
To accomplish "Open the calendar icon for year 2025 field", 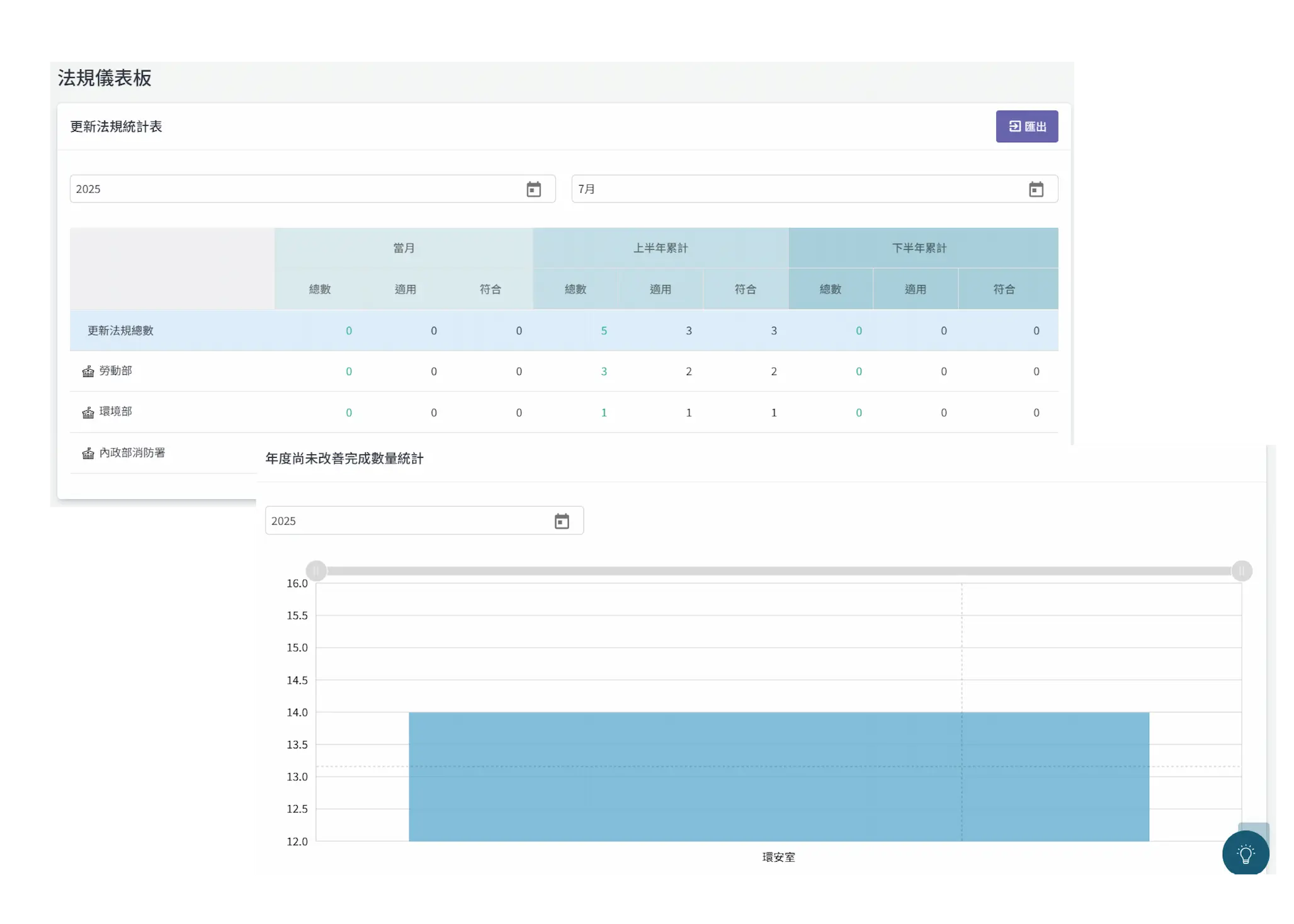I will [533, 189].
